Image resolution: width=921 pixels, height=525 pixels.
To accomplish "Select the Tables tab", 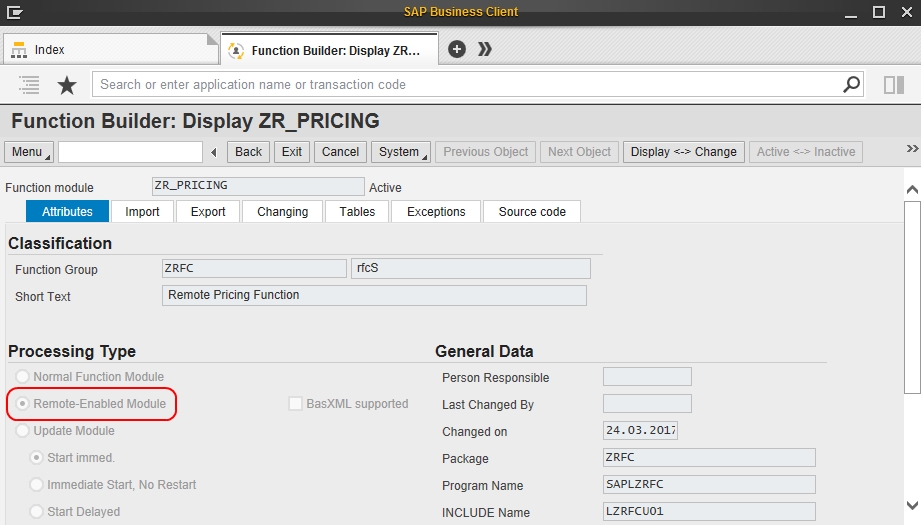I will pos(357,211).
